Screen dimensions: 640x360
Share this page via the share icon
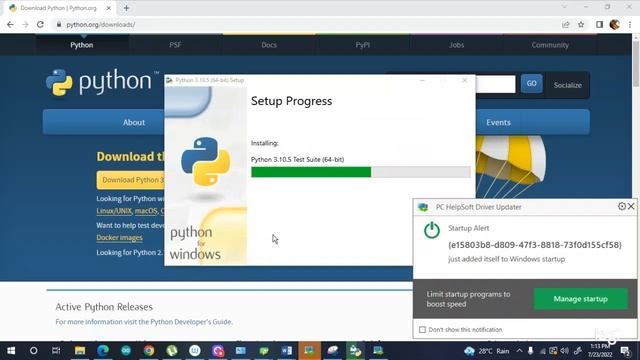click(566, 24)
